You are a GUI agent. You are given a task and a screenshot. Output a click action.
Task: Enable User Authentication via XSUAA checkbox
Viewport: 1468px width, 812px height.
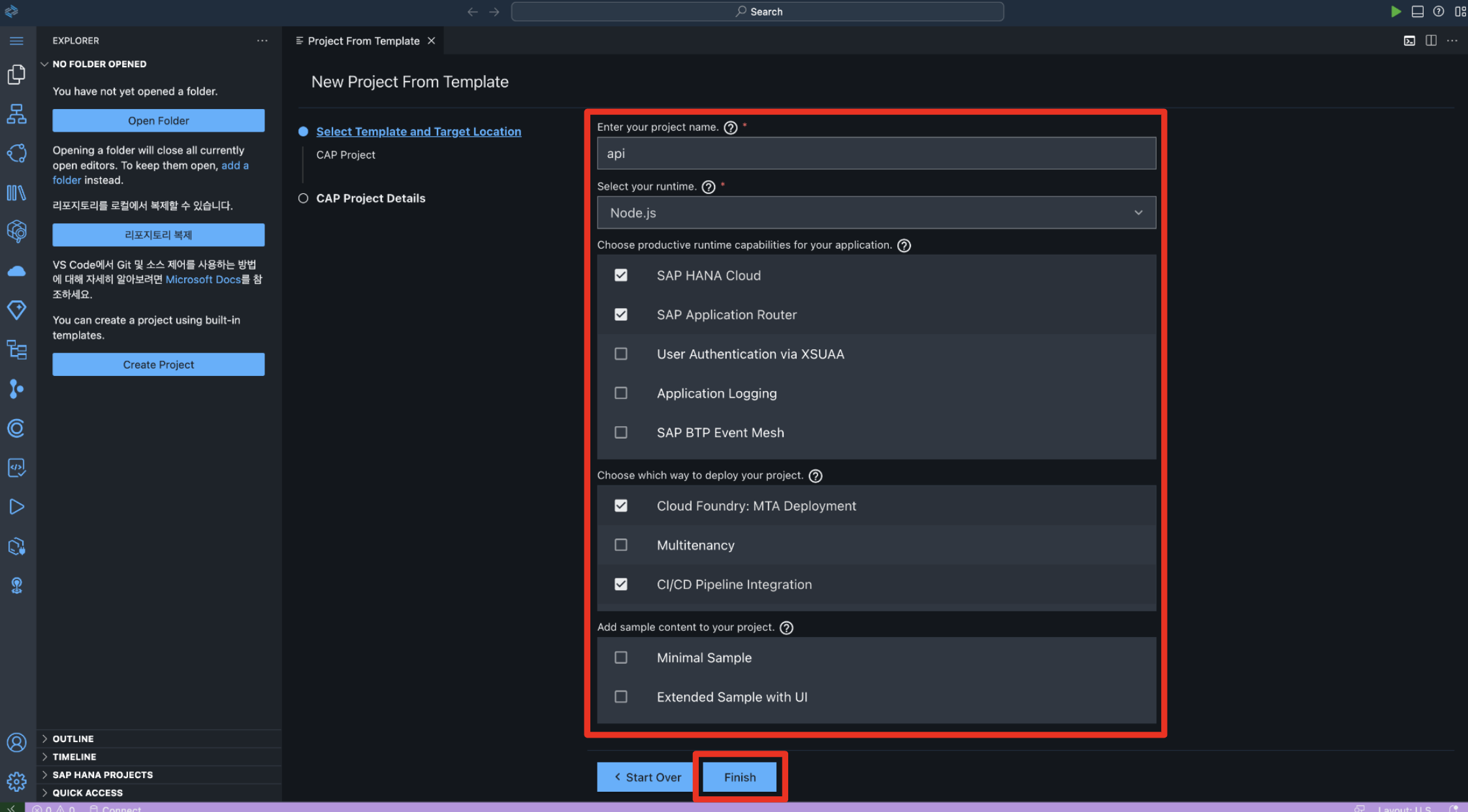click(621, 354)
